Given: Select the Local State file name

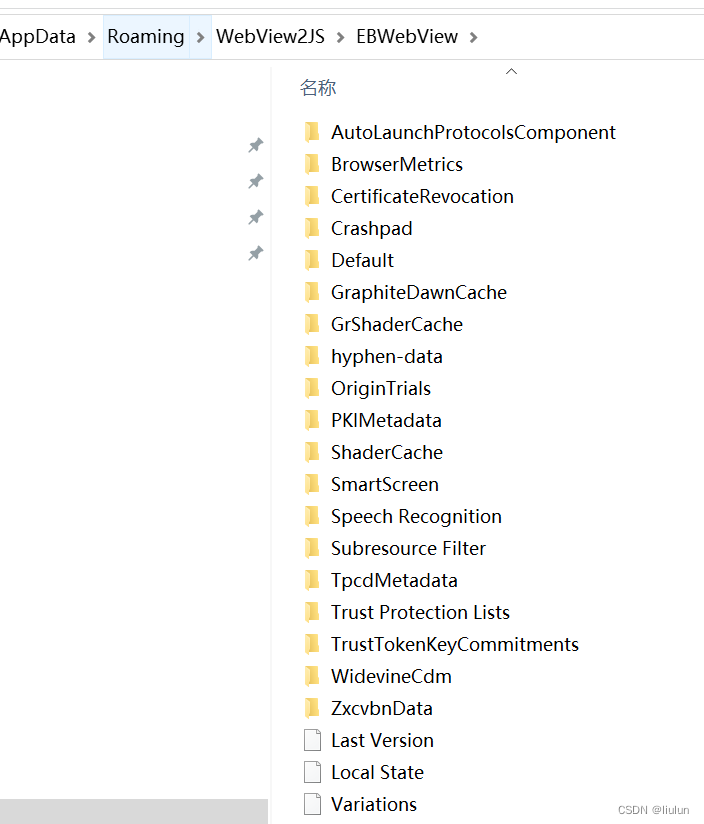Looking at the screenshot, I should coord(377,772).
